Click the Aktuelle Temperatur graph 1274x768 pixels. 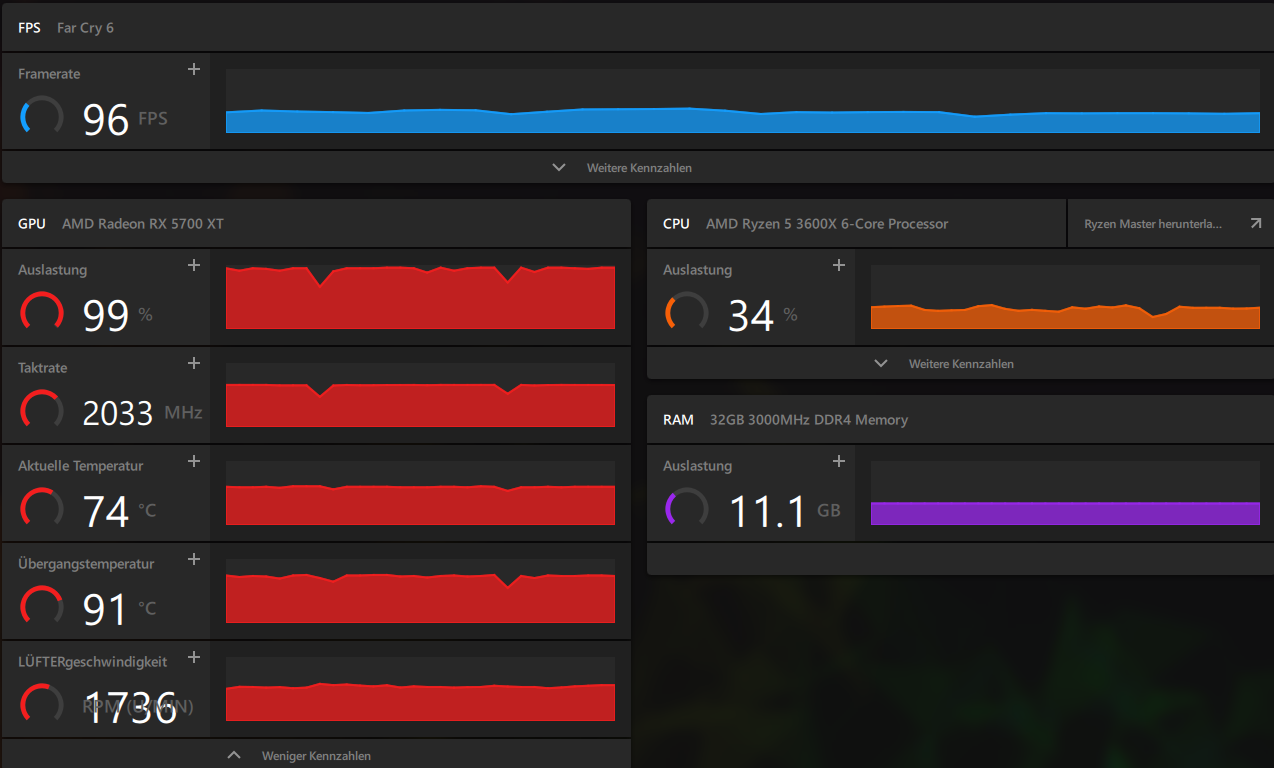420,493
